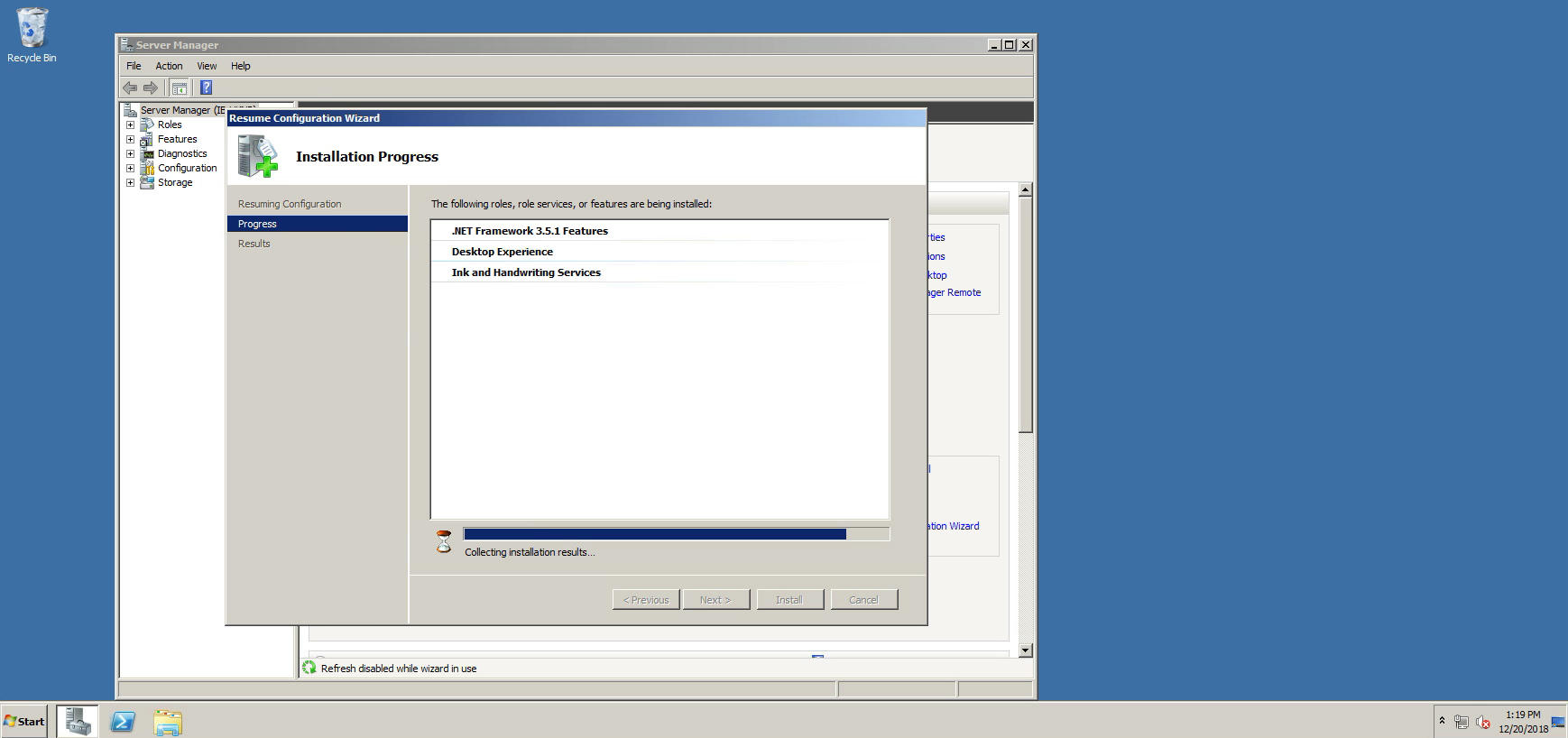Click the Cancel button in wizard
The width and height of the screenshot is (1568, 738).
[x=863, y=600]
